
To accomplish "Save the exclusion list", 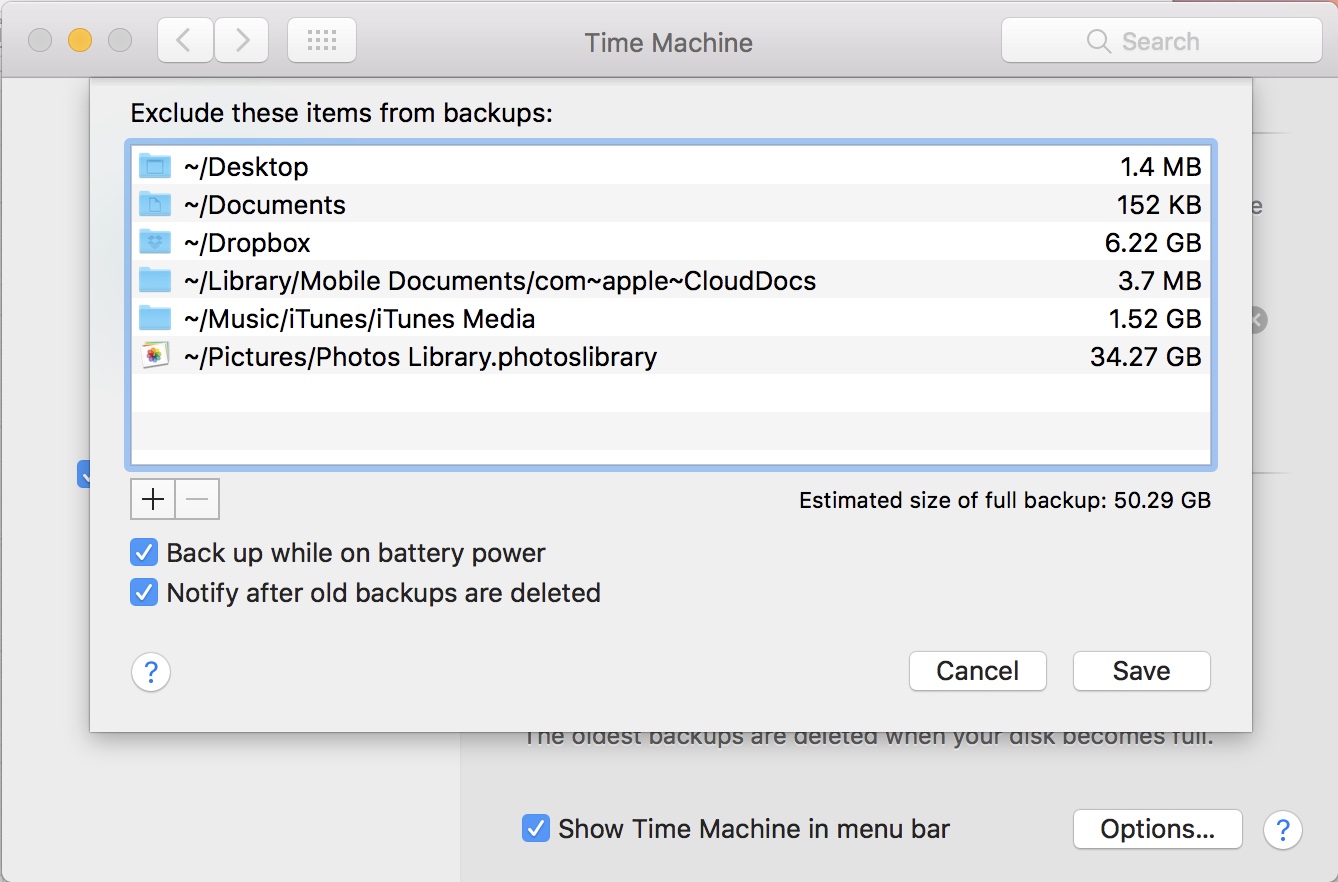I will 1142,671.
